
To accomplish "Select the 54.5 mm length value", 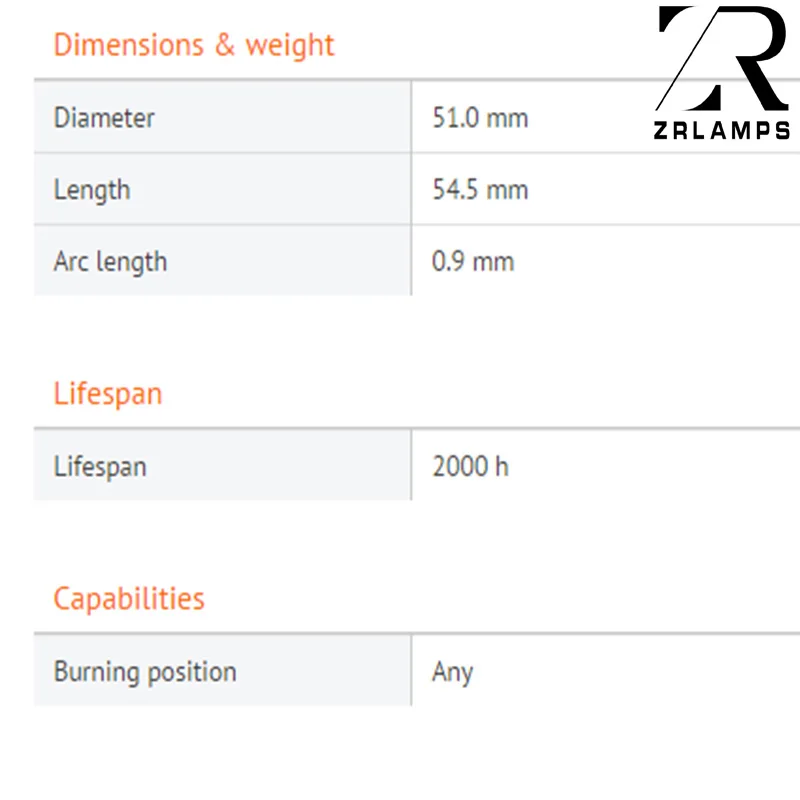I will click(x=480, y=190).
